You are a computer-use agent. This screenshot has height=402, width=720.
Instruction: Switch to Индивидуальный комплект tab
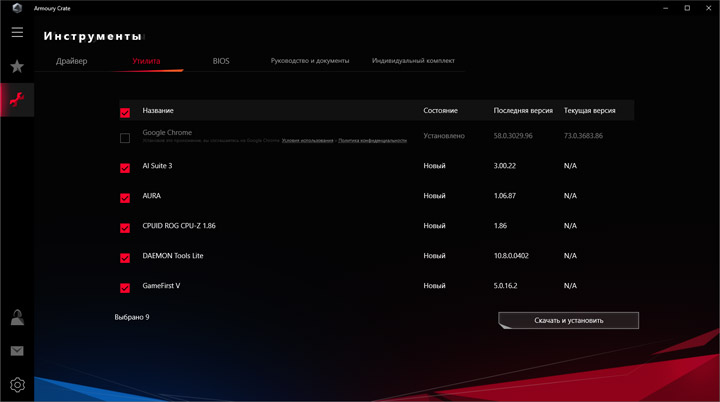tap(413, 61)
